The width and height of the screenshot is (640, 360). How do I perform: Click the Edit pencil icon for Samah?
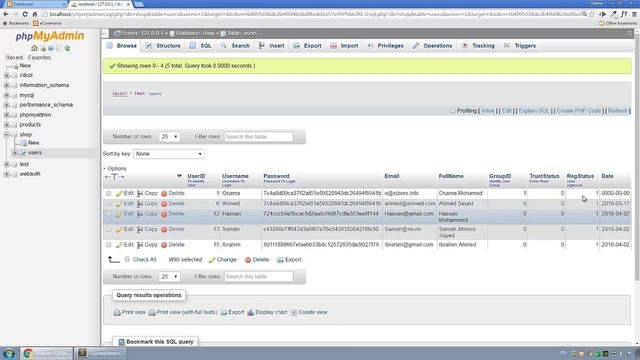coord(119,229)
